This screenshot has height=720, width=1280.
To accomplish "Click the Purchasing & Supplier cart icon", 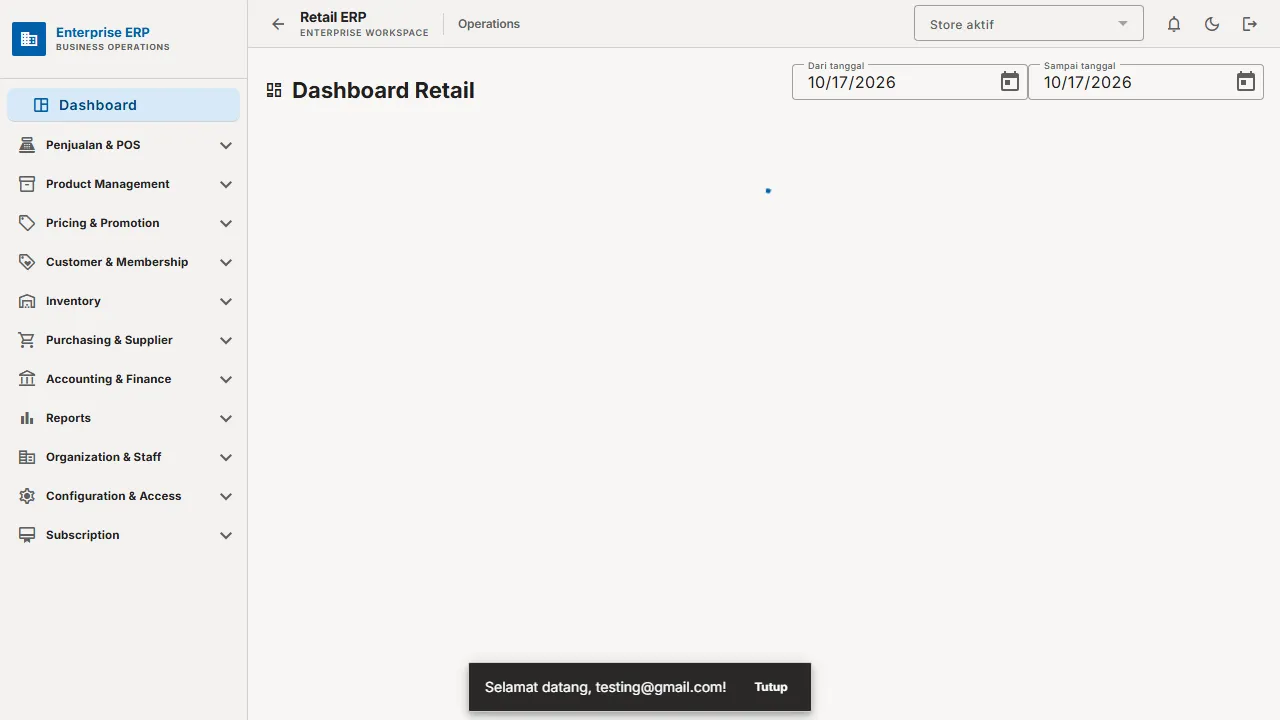I will click(x=27, y=340).
